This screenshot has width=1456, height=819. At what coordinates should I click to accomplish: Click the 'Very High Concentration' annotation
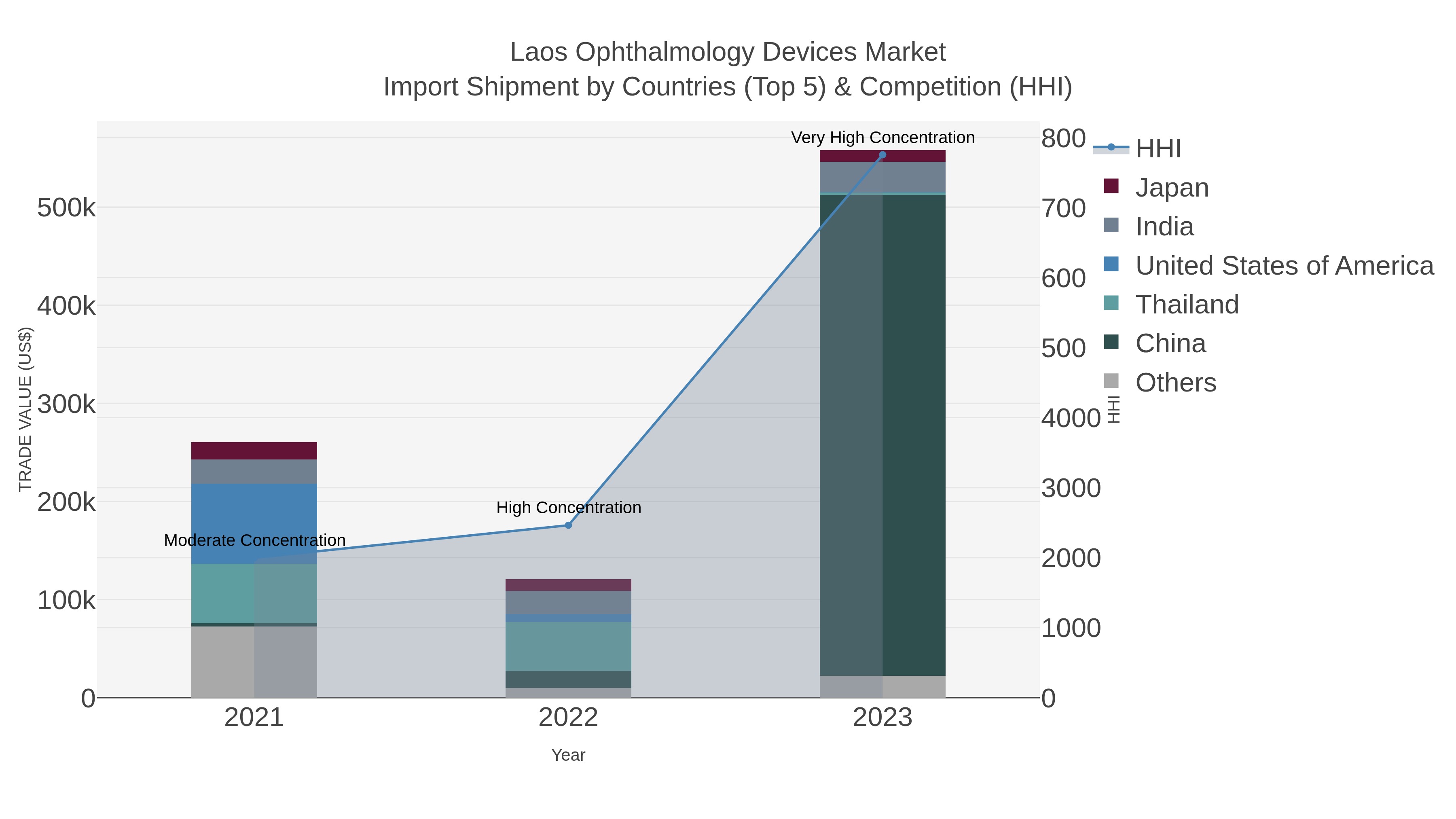(882, 138)
